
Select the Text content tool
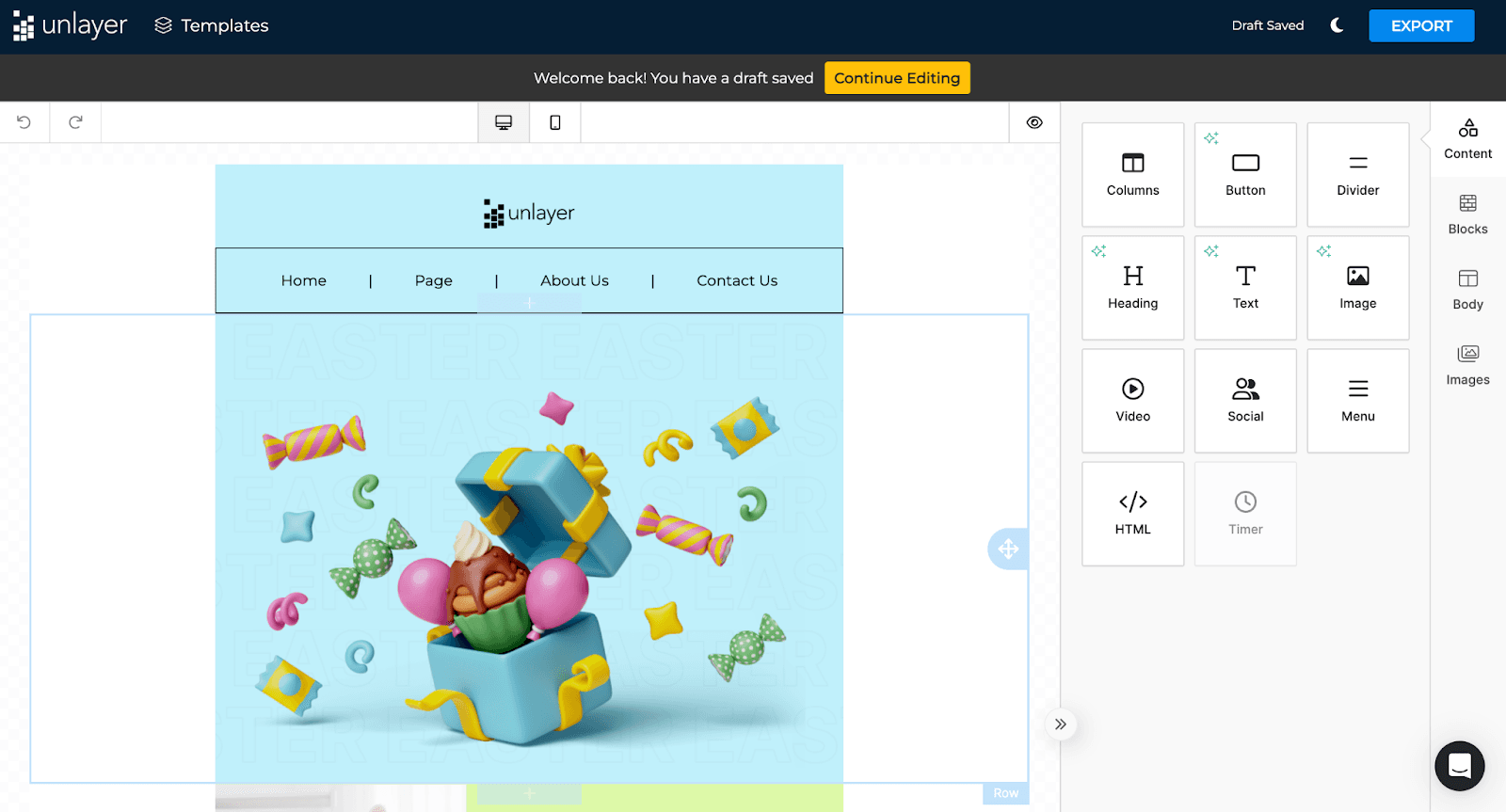1245,288
